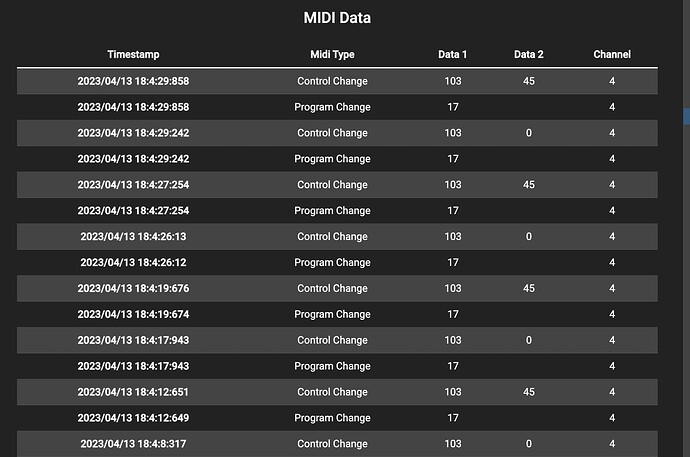Select Program Change in the 18:4:27:254 row
The height and width of the screenshot is (457, 690).
(332, 211)
